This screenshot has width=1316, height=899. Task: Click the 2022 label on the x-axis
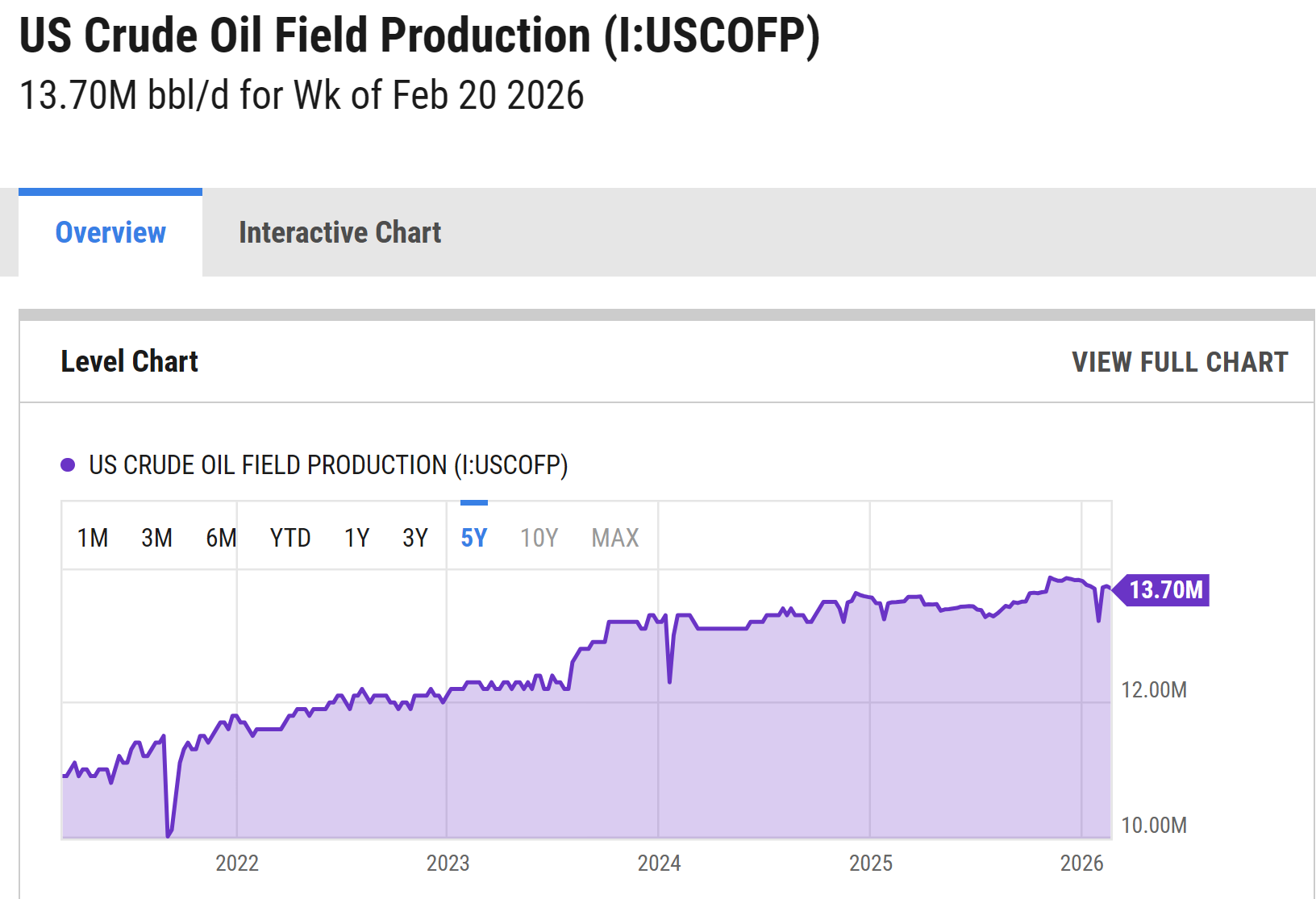pyautogui.click(x=237, y=864)
